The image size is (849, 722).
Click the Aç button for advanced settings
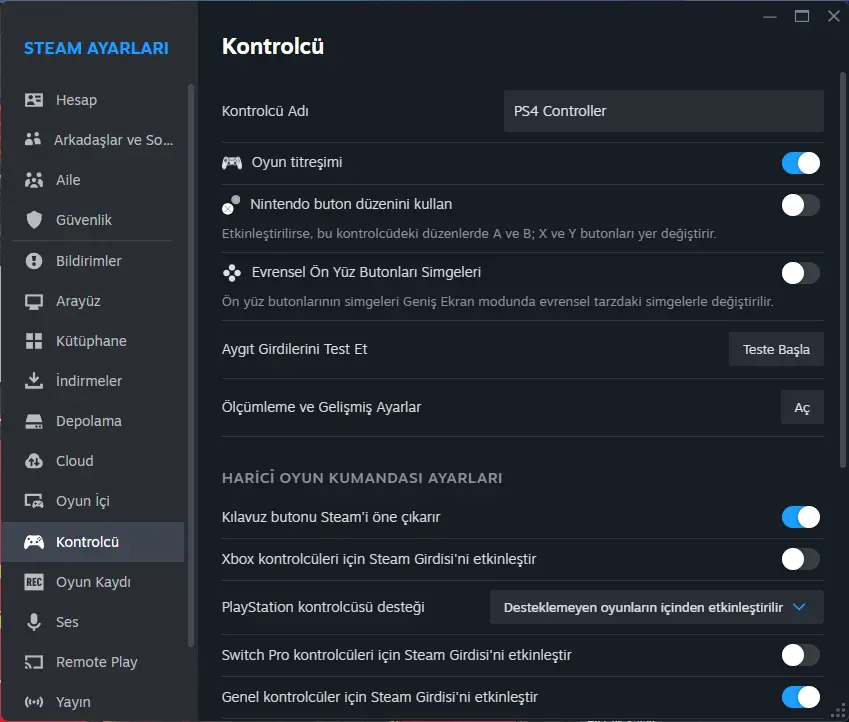coord(802,407)
